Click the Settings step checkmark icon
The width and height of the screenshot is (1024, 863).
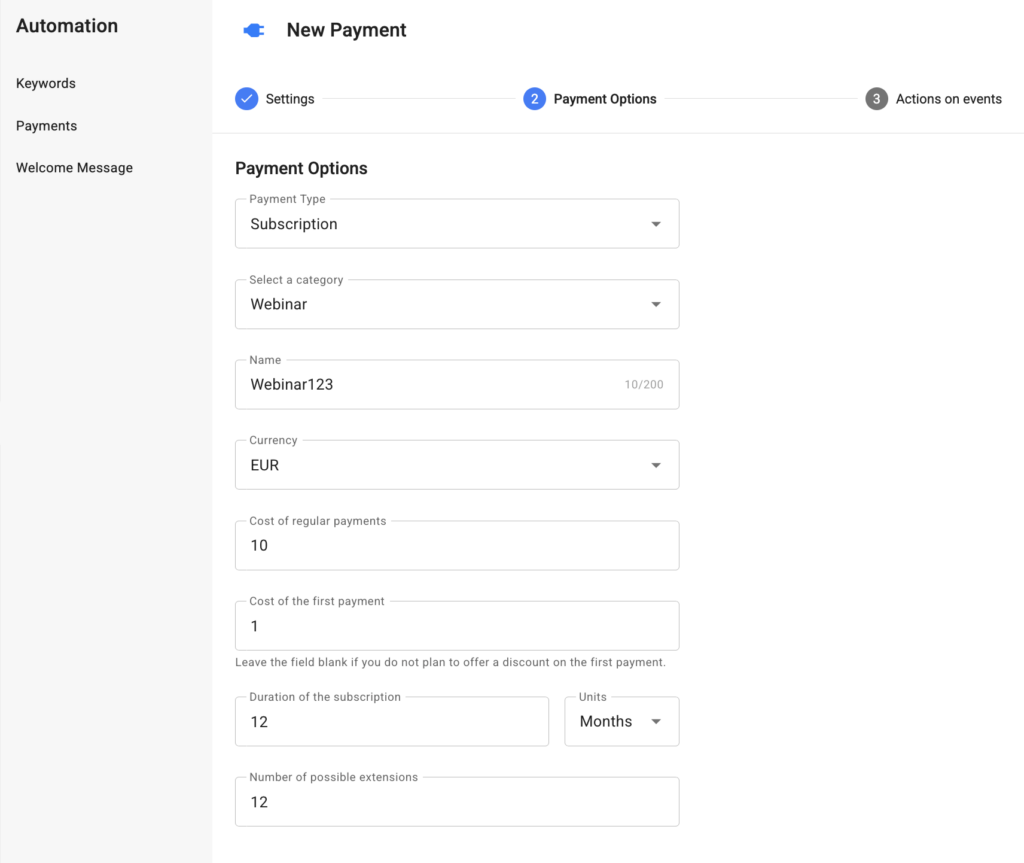(x=246, y=99)
